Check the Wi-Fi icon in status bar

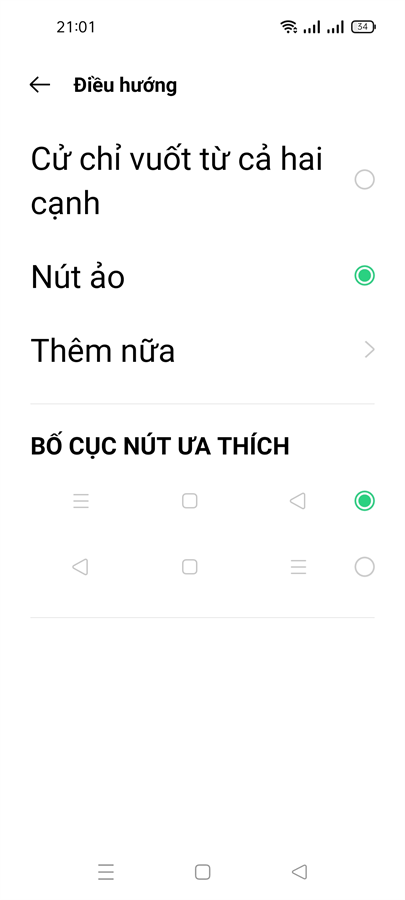(289, 26)
